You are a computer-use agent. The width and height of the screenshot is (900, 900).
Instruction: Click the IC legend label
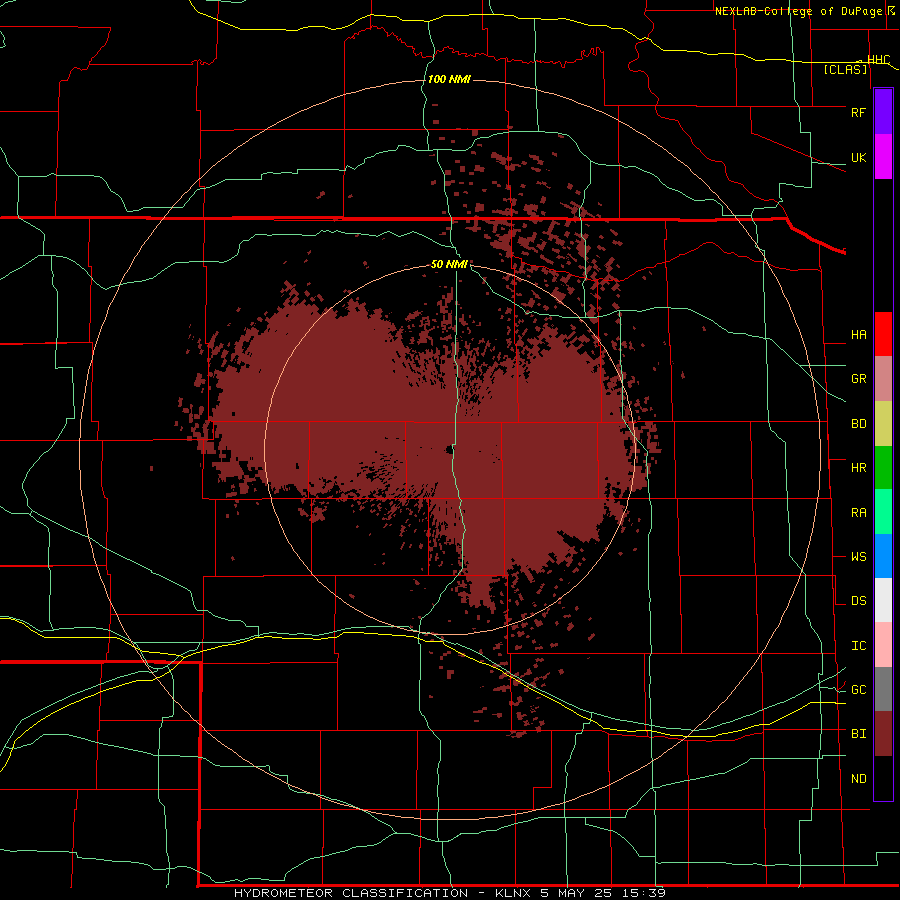click(x=858, y=646)
